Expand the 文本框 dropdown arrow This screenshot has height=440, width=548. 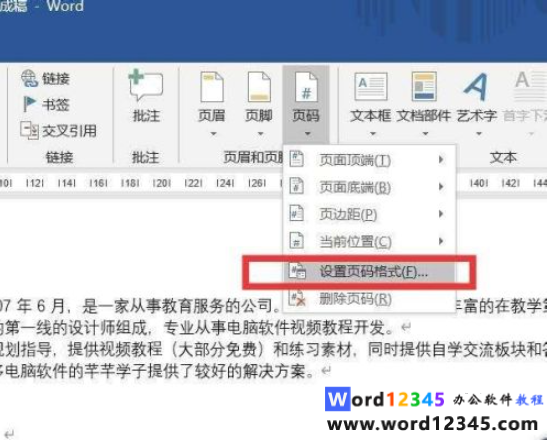373,134
